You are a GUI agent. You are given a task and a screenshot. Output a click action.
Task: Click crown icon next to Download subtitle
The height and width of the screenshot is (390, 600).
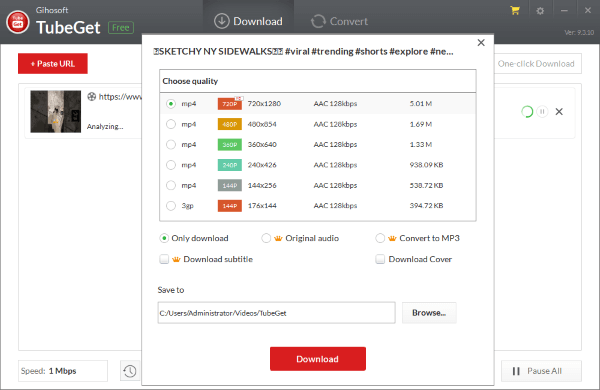176,259
